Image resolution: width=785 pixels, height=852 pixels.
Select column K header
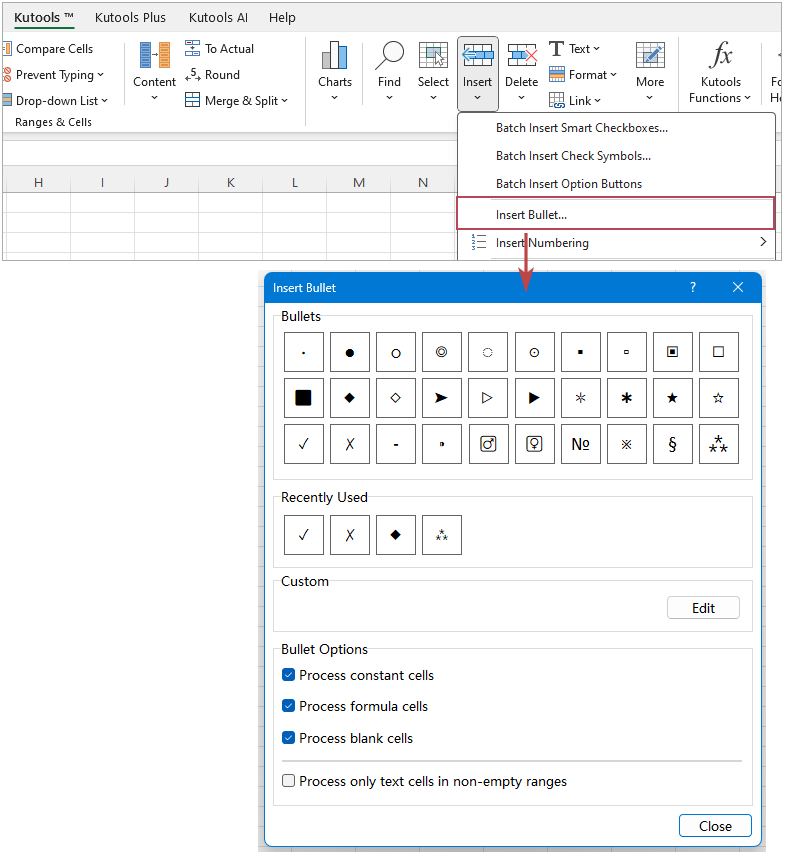tap(230, 183)
